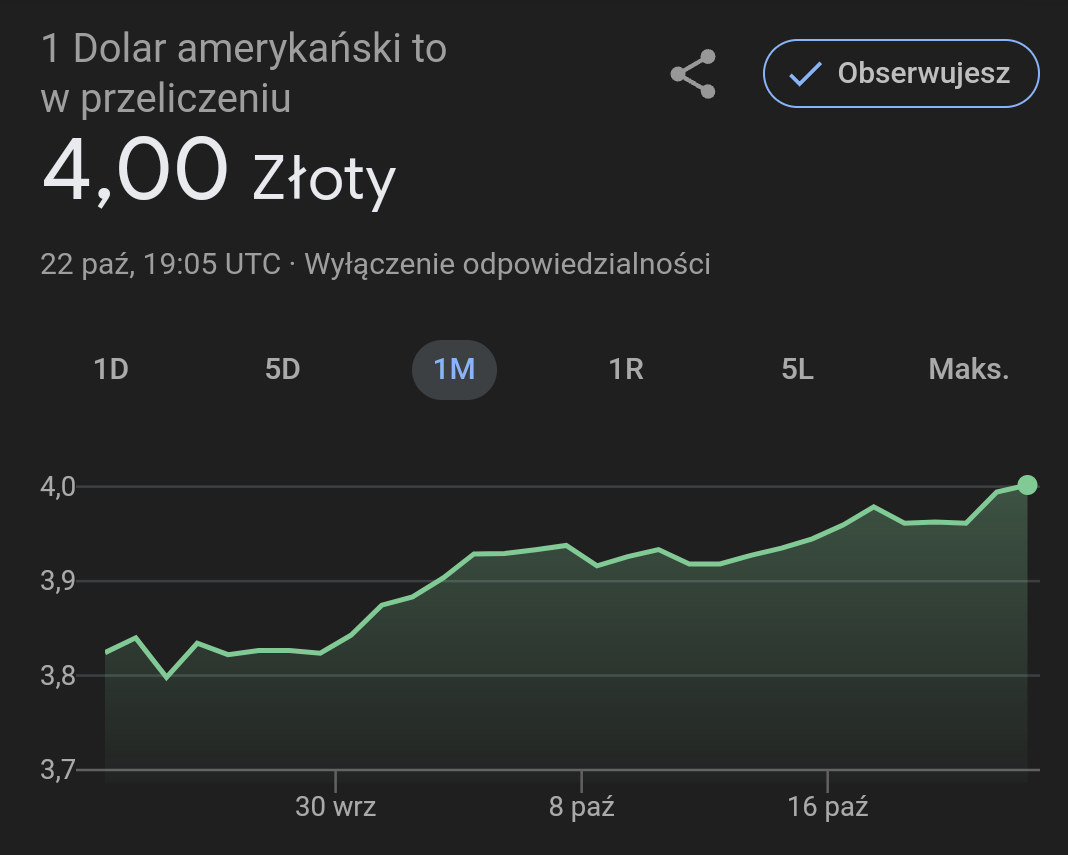This screenshot has height=855, width=1068.
Task: Click the share icon
Action: pos(693,74)
